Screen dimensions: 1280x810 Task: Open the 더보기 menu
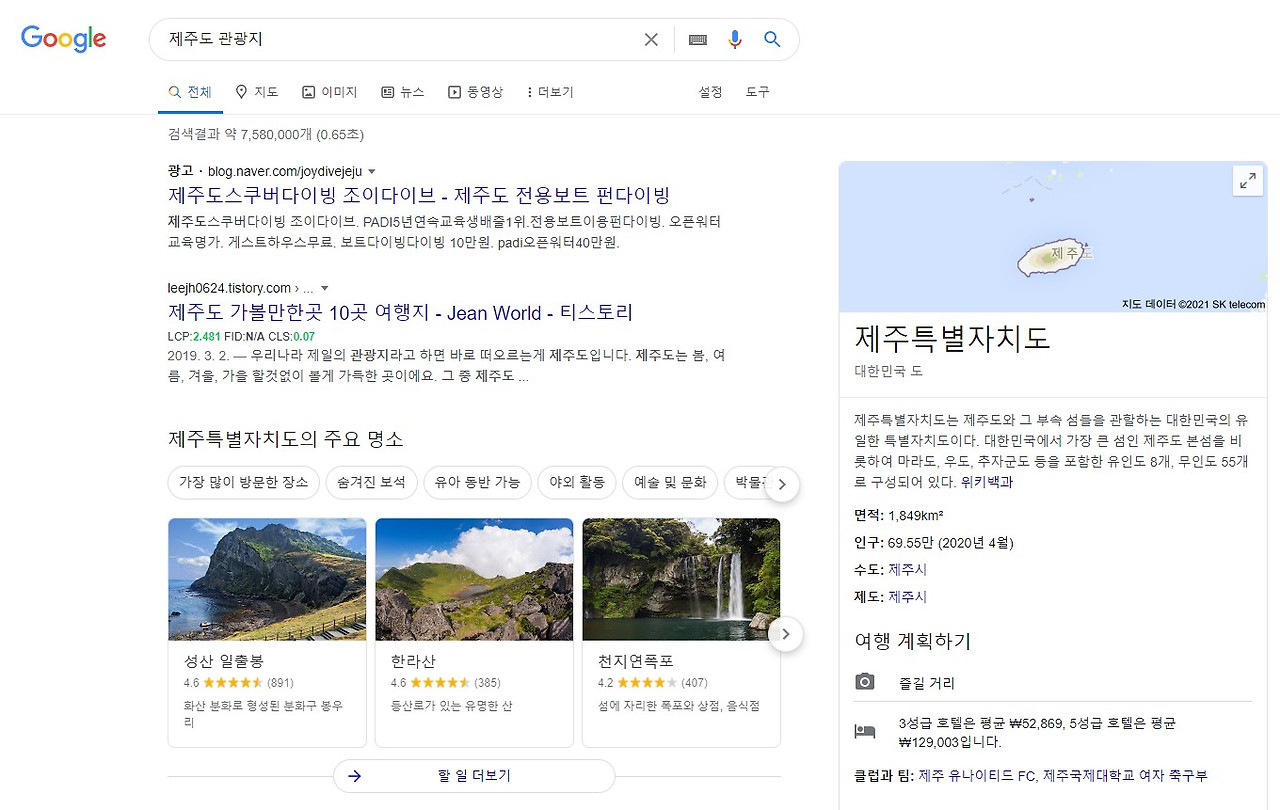550,92
